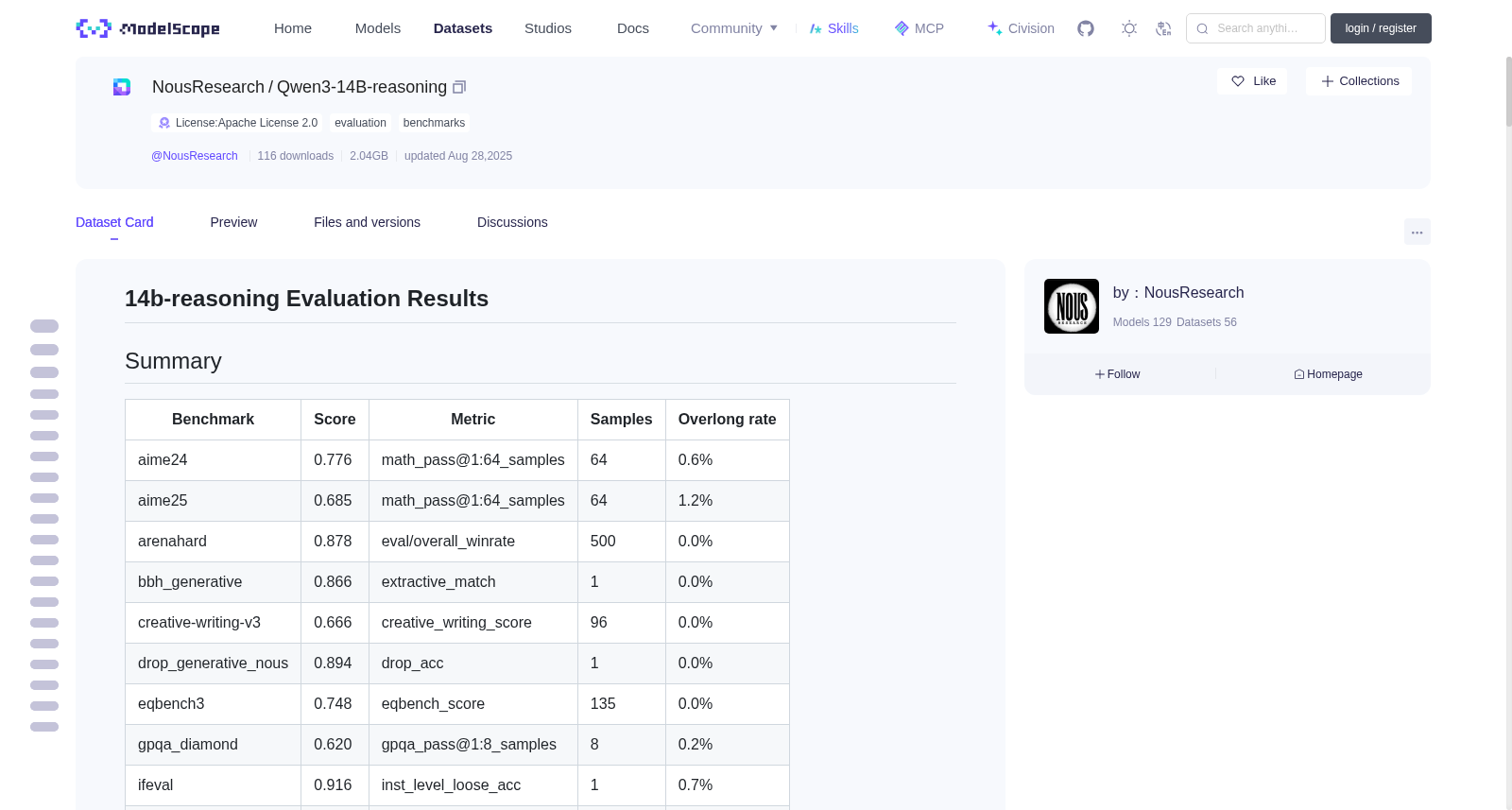Click the score value '0.878'

333,542
